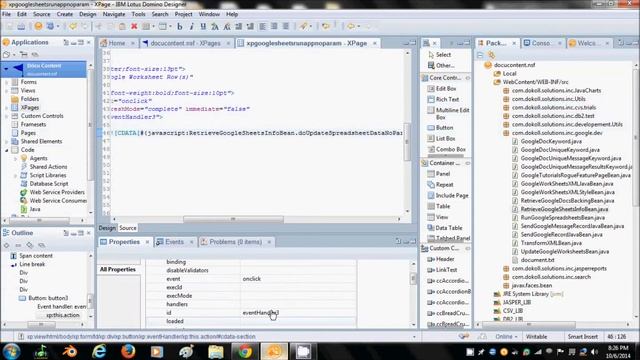Select the Panel container control
The image size is (640, 360).
438,173
